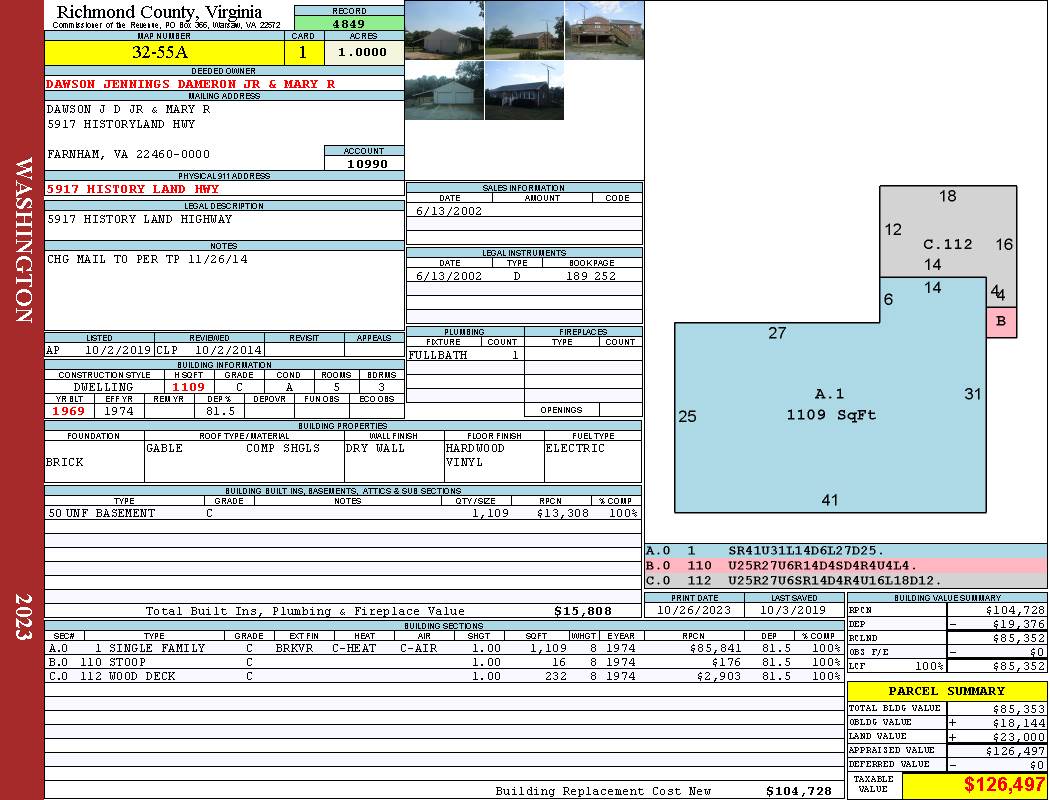Click mailing address line 5917 HISTORYLAND HWY

[x=121, y=124]
